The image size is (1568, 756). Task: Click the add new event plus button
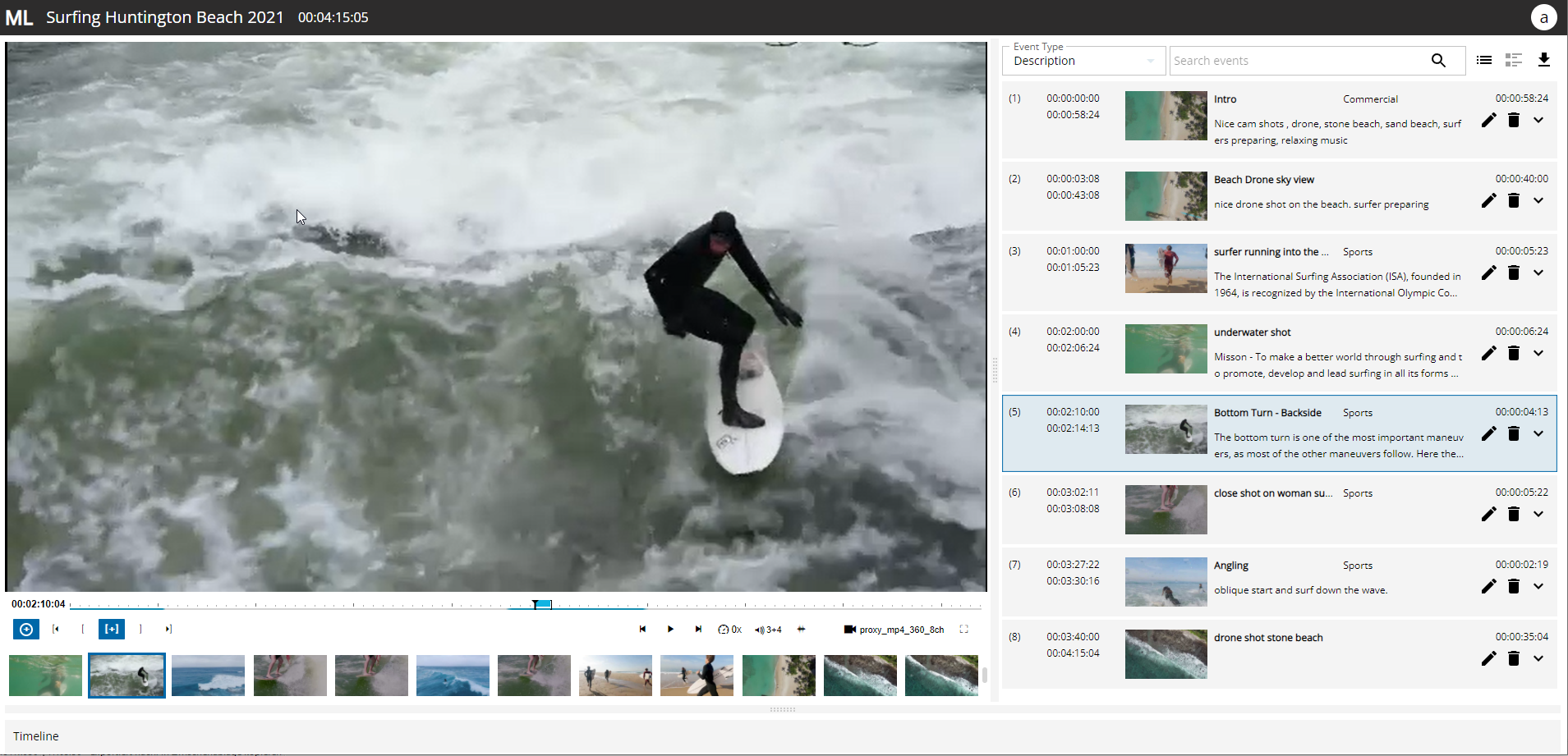pyautogui.click(x=26, y=630)
